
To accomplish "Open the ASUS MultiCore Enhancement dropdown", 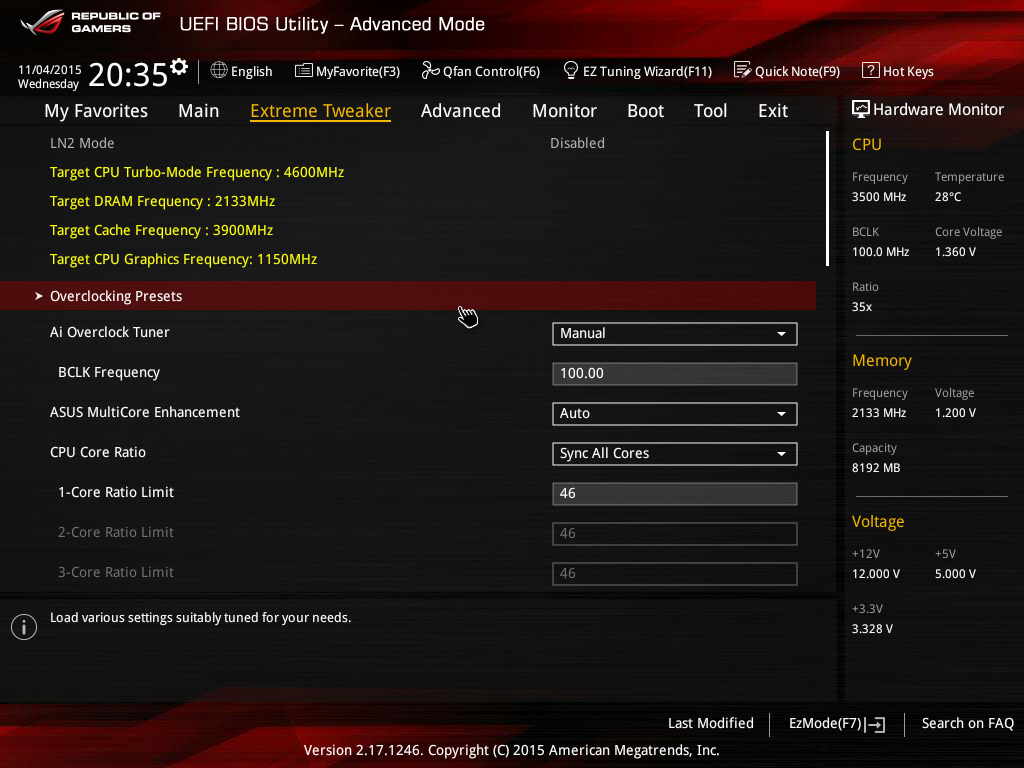I will coord(675,413).
